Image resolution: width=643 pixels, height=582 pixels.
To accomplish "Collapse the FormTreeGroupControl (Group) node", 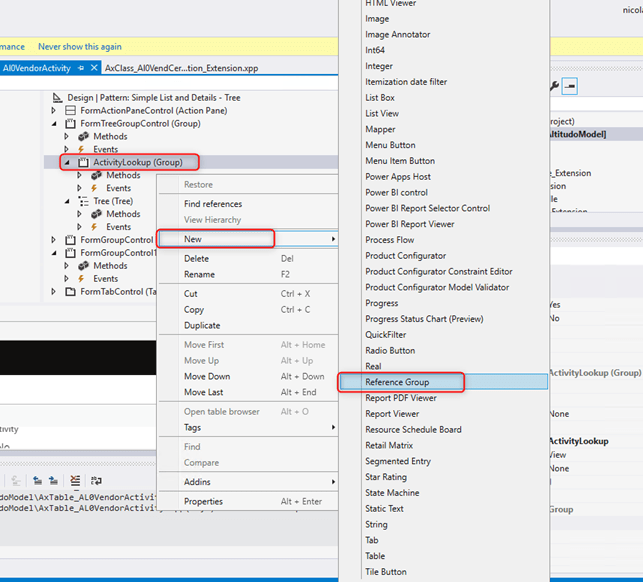I will click(x=55, y=123).
